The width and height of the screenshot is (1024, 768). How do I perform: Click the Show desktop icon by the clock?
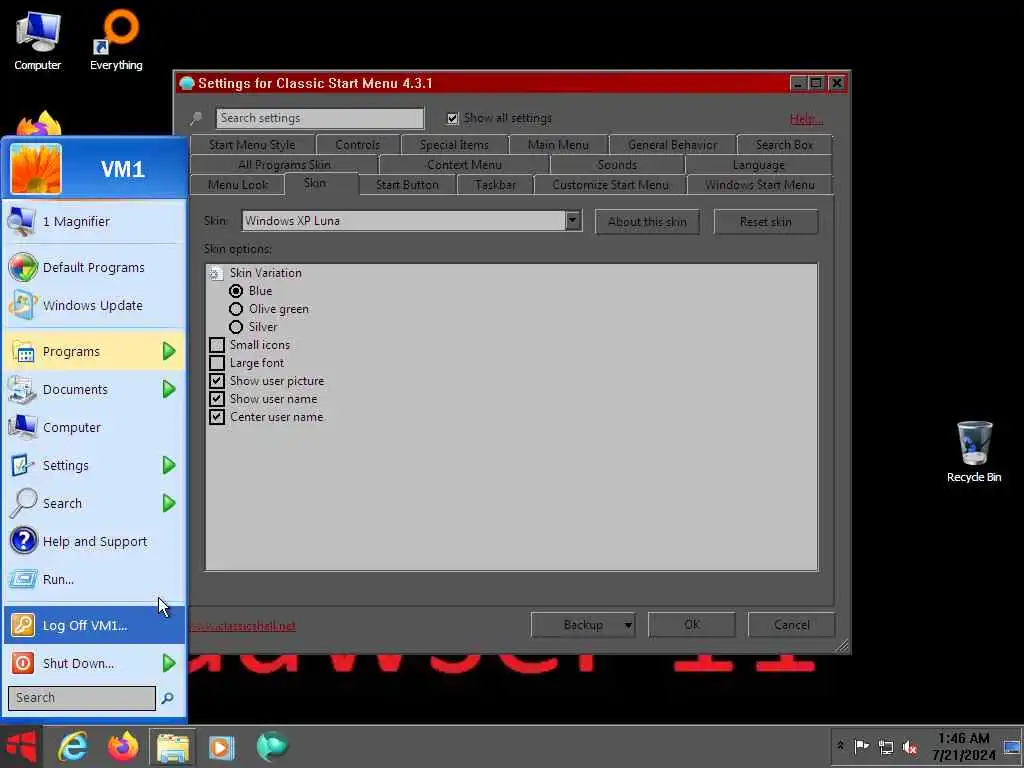(x=1012, y=747)
